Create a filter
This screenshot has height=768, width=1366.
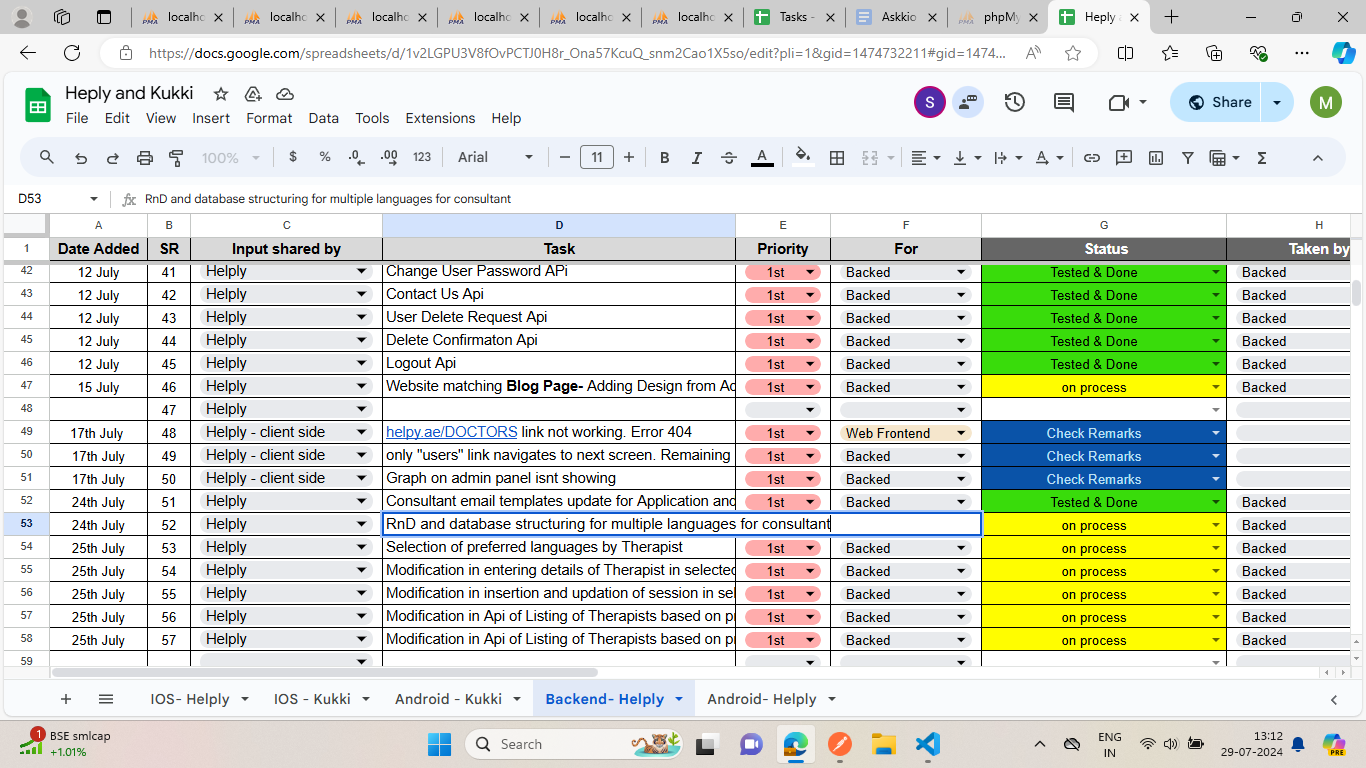[x=1188, y=157]
